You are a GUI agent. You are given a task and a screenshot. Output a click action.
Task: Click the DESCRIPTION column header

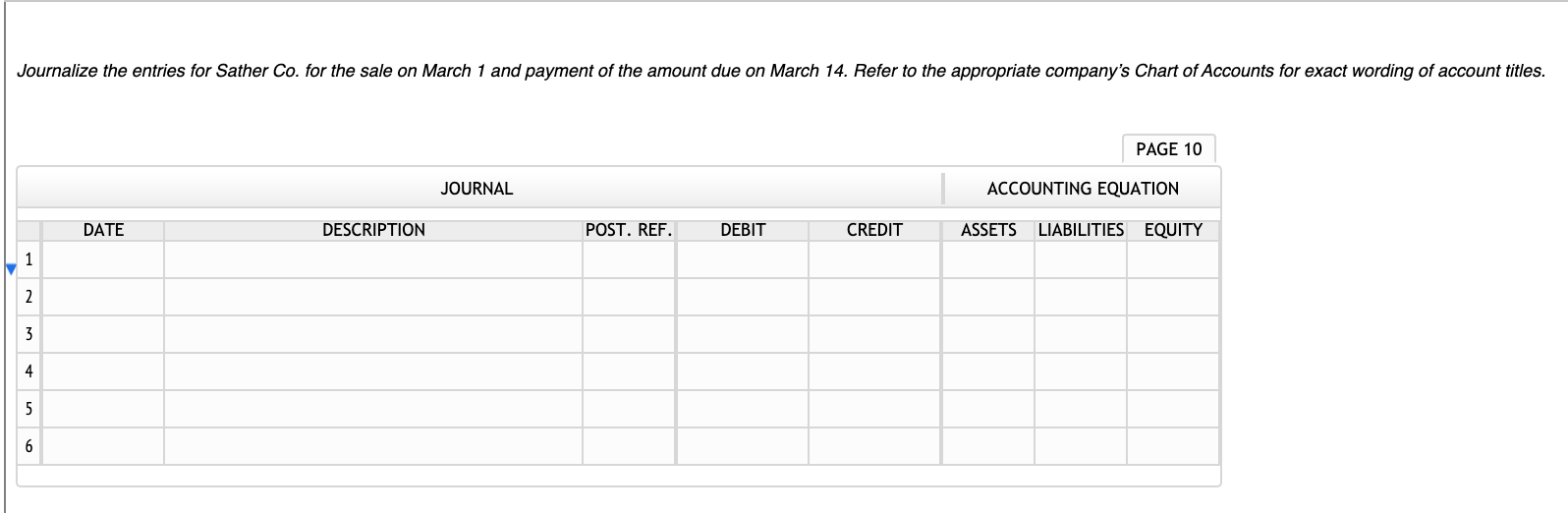pos(373,230)
